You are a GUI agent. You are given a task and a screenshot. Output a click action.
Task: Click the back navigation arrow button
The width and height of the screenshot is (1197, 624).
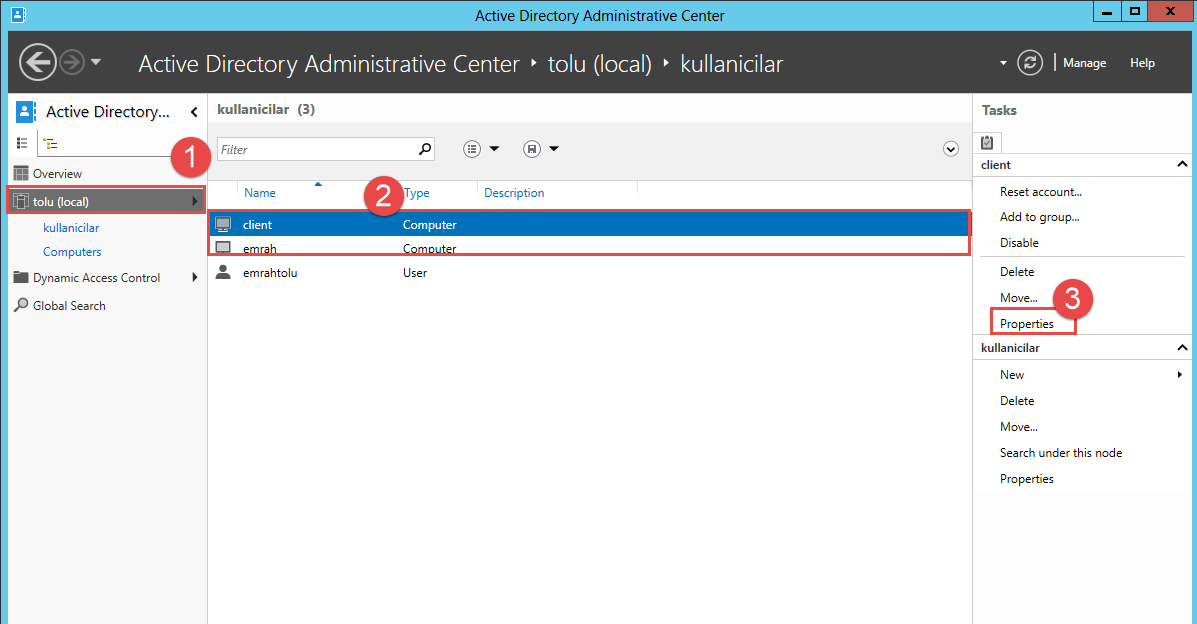click(38, 63)
